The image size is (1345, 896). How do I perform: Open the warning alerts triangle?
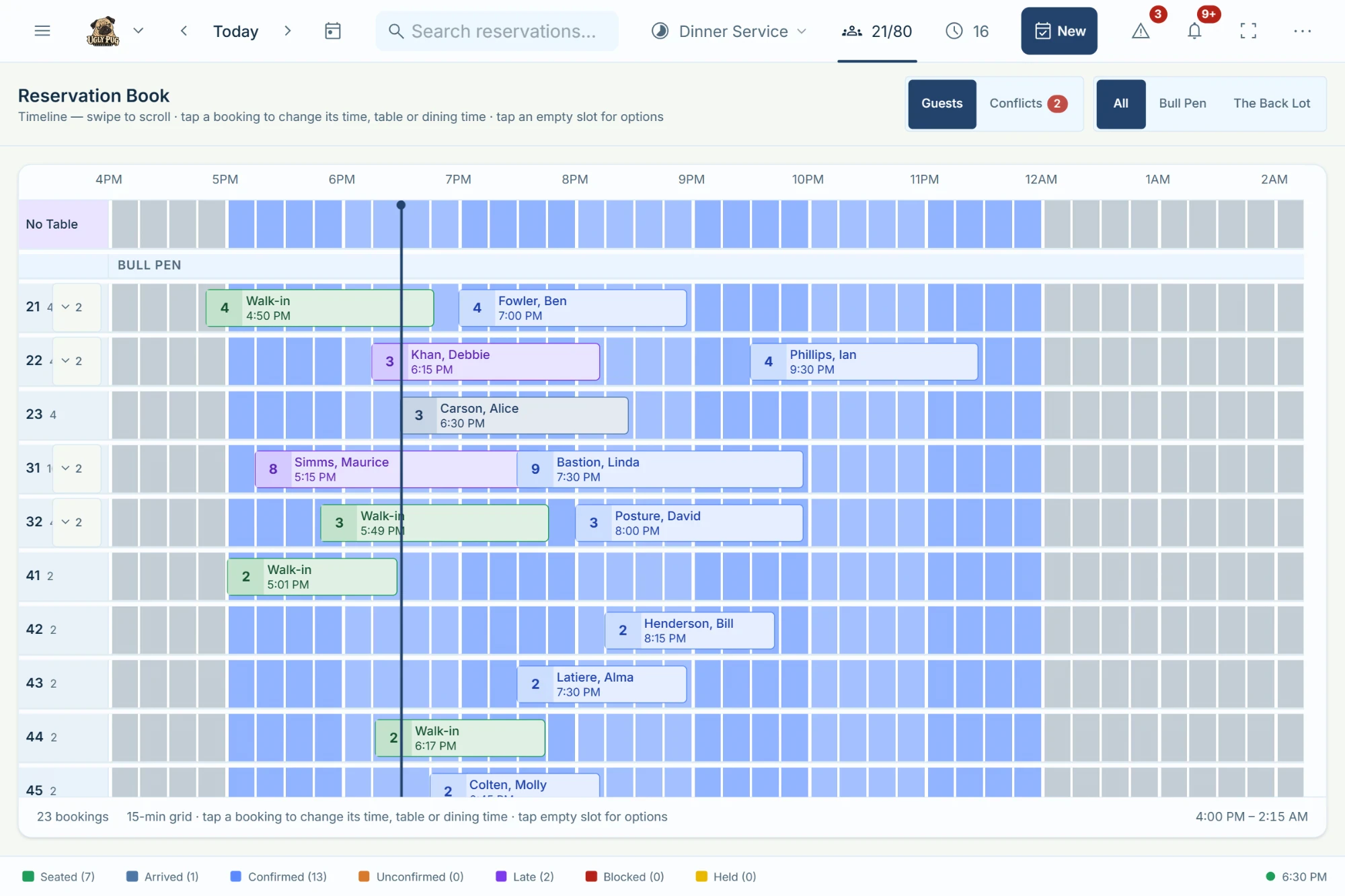pos(1141,31)
